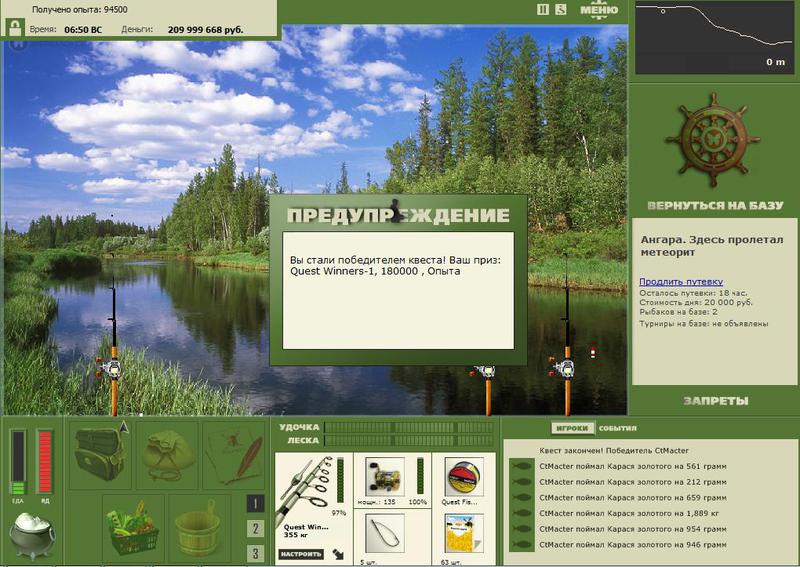Click the quest winner message text
Viewport: 800px width, 567px height.
tap(395, 265)
